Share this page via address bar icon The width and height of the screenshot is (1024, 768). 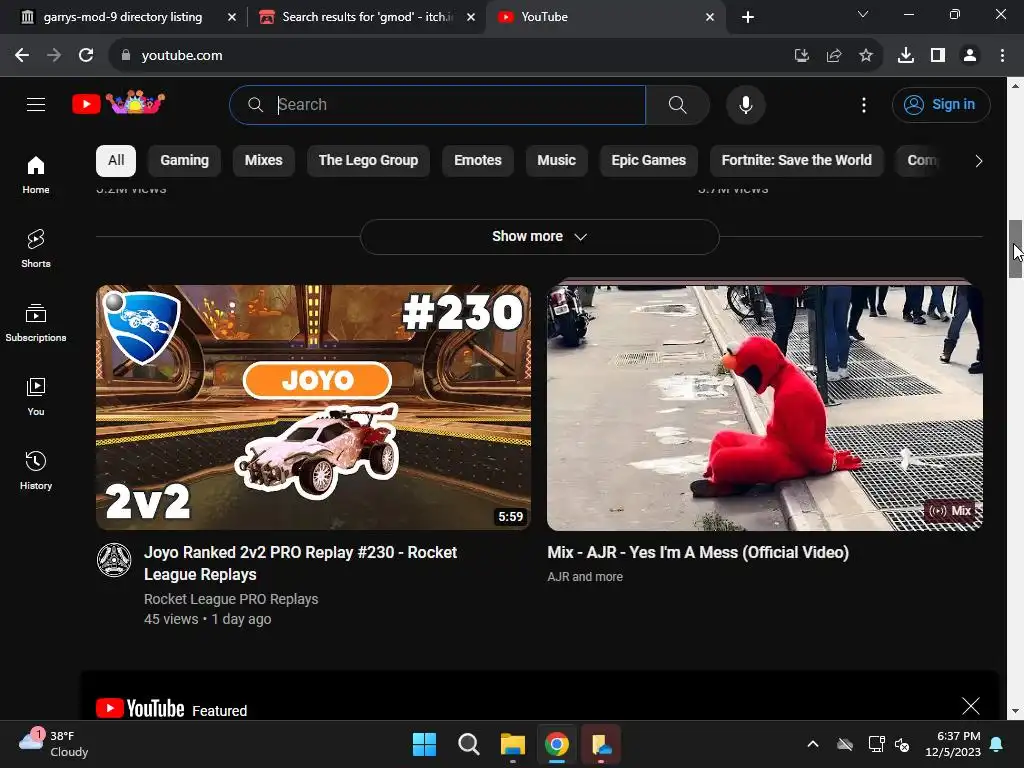pos(834,56)
